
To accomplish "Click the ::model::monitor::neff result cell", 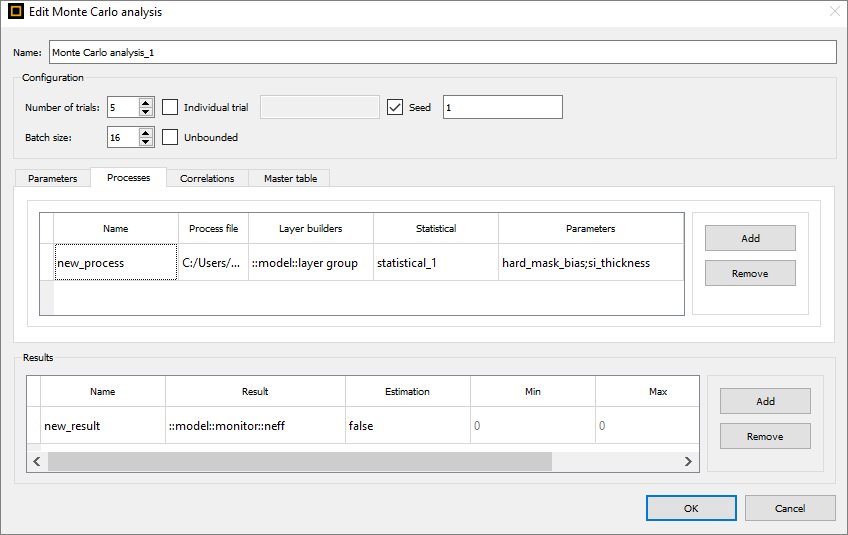I will (255, 426).
